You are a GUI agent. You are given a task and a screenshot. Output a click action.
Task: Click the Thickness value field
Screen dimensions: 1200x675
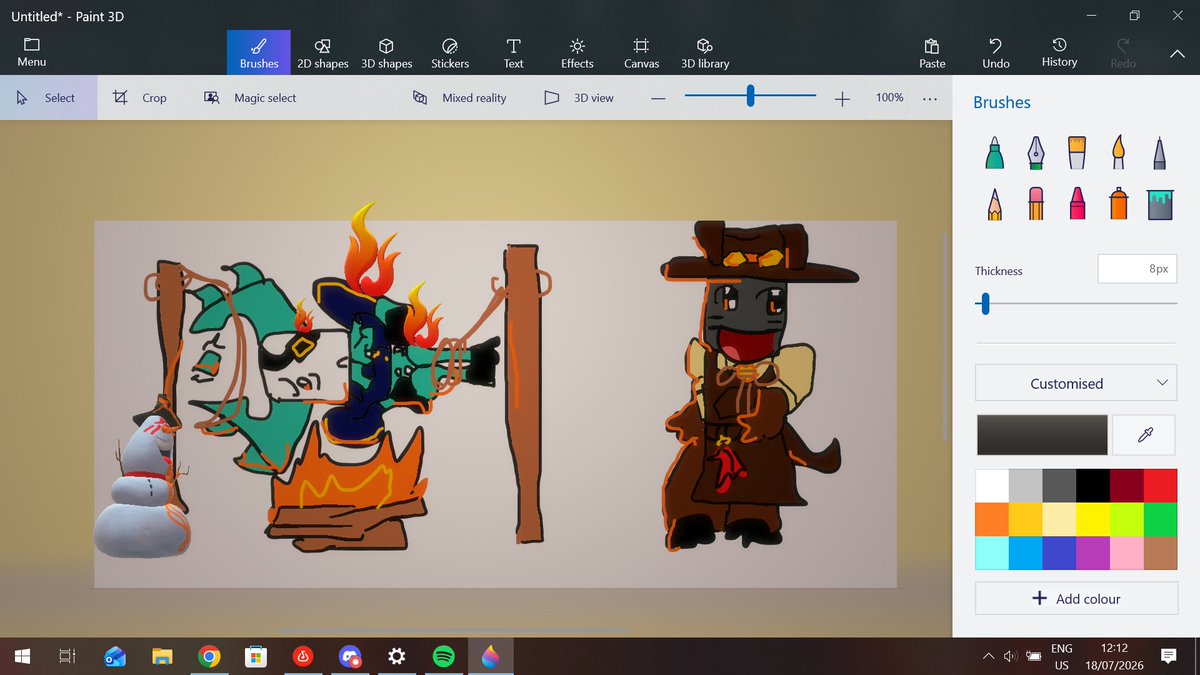point(1138,269)
